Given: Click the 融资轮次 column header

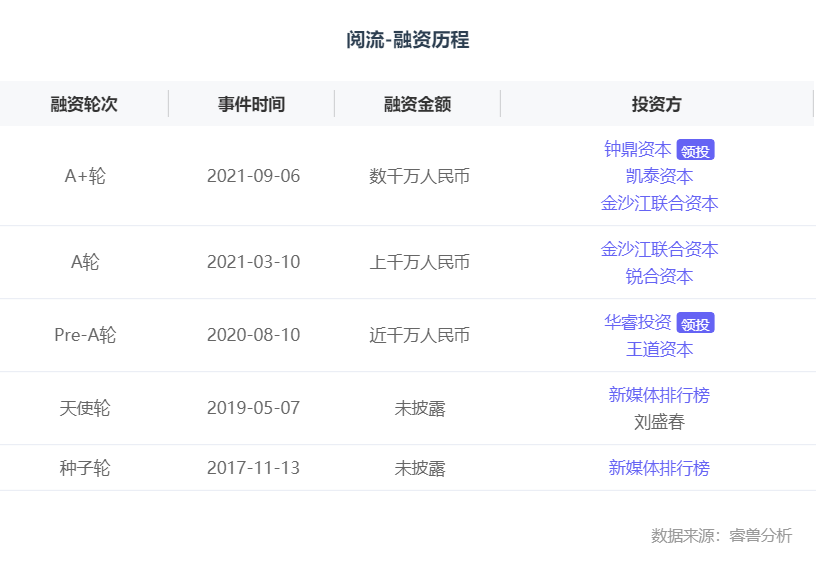Looking at the screenshot, I should click(x=84, y=104).
